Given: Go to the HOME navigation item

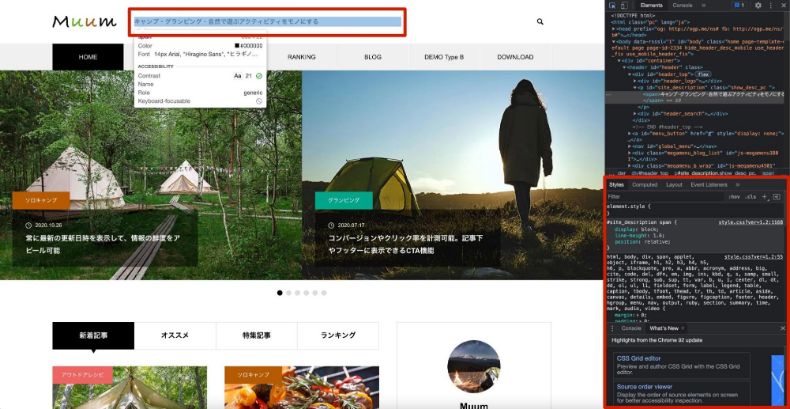Looking at the screenshot, I should (88, 57).
